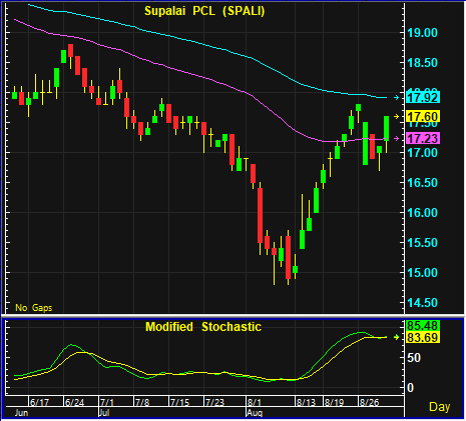Click the 15.50 price axis label

tap(422, 243)
